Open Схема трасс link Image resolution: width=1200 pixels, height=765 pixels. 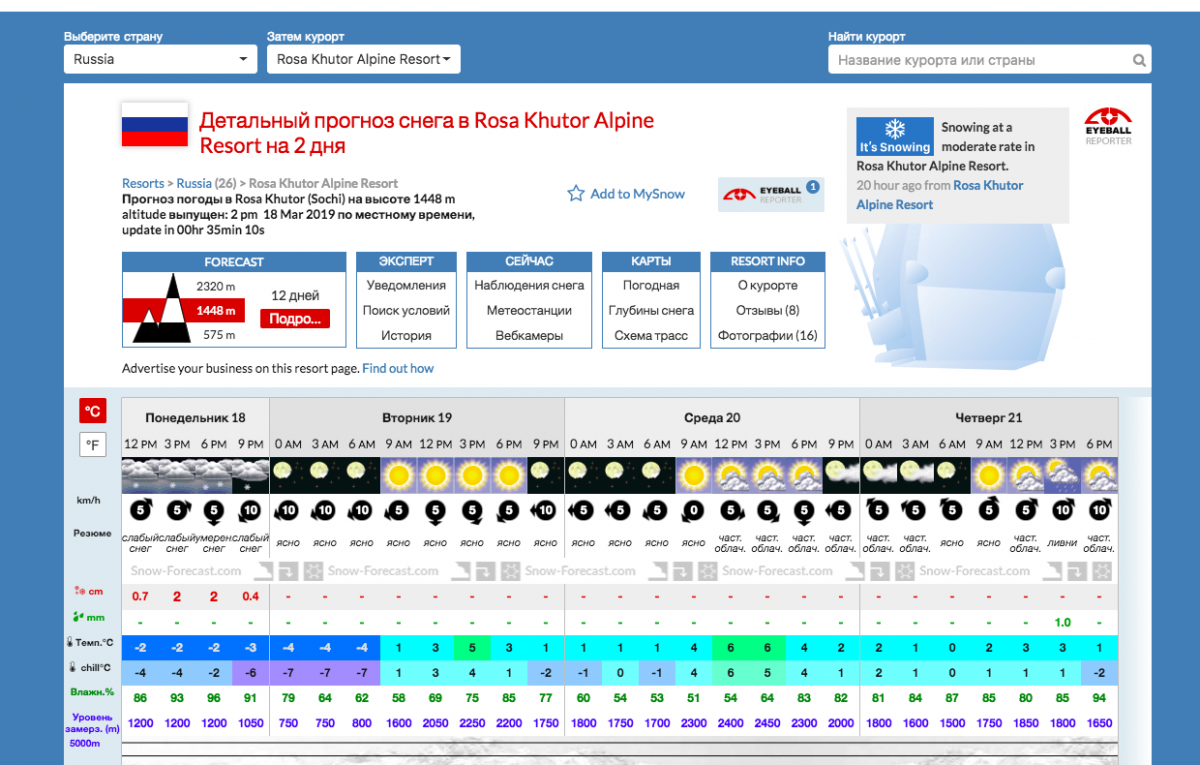651,336
